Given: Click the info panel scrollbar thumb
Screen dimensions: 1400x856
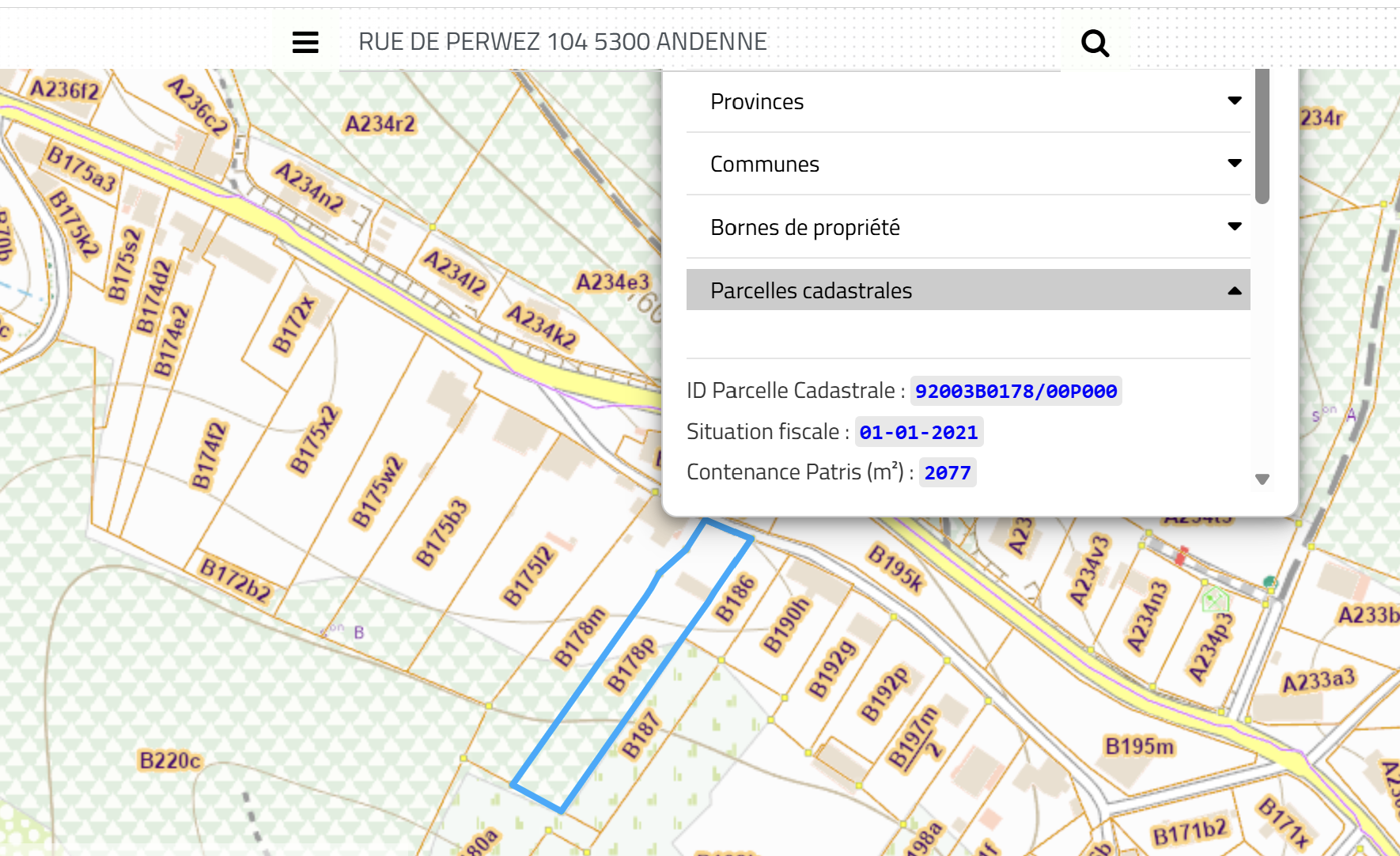Looking at the screenshot, I should point(1262,134).
